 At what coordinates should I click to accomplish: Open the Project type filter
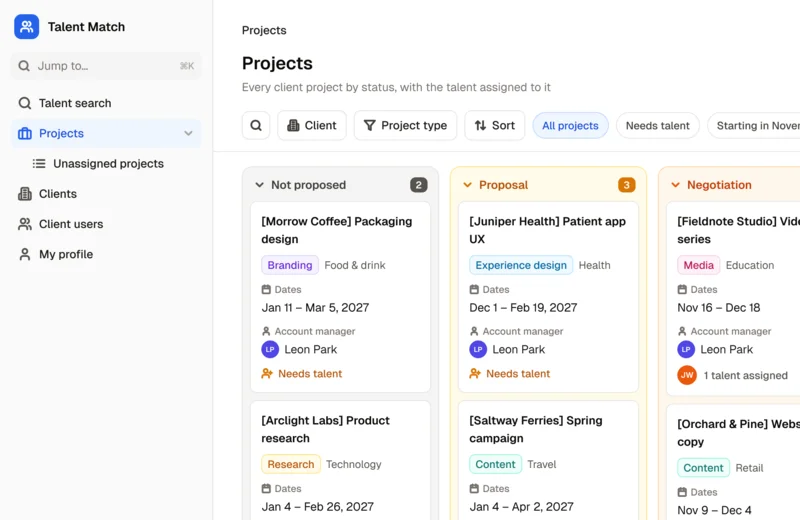406,126
